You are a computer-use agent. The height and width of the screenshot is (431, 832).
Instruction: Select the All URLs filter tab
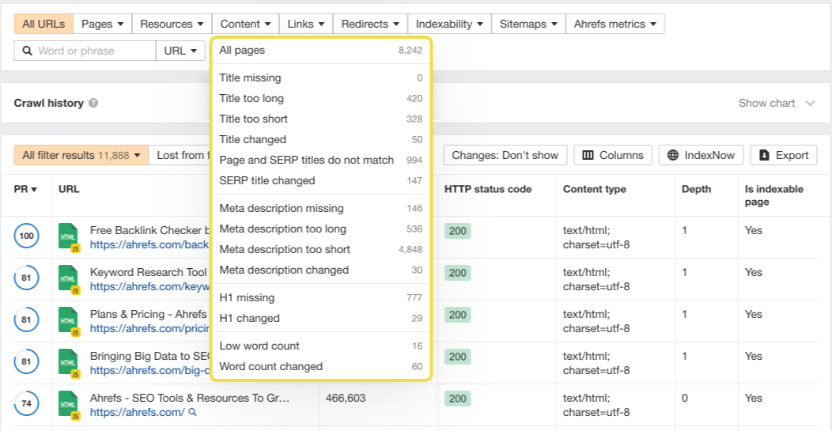pos(44,24)
